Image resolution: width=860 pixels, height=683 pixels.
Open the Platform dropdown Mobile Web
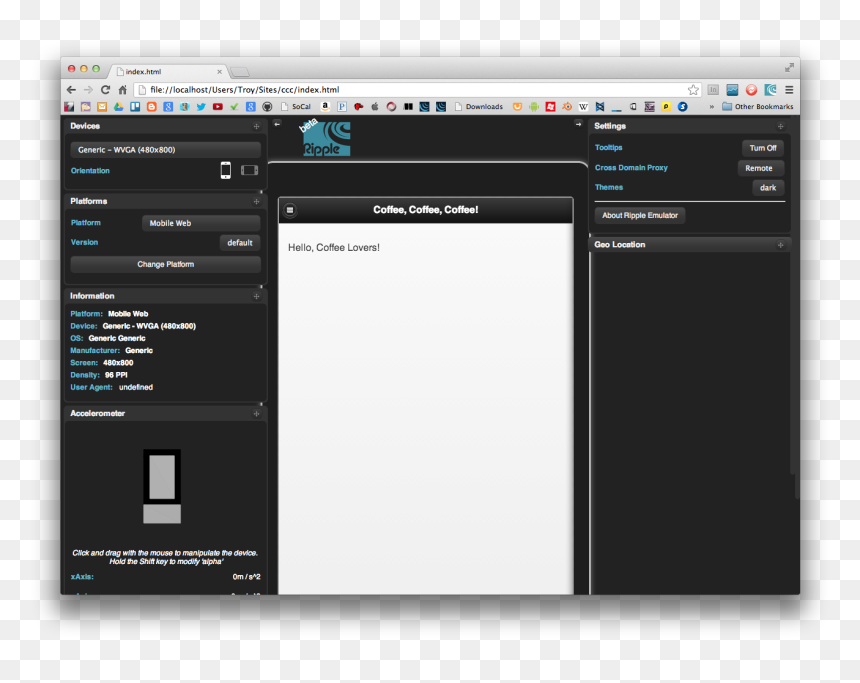(x=201, y=223)
